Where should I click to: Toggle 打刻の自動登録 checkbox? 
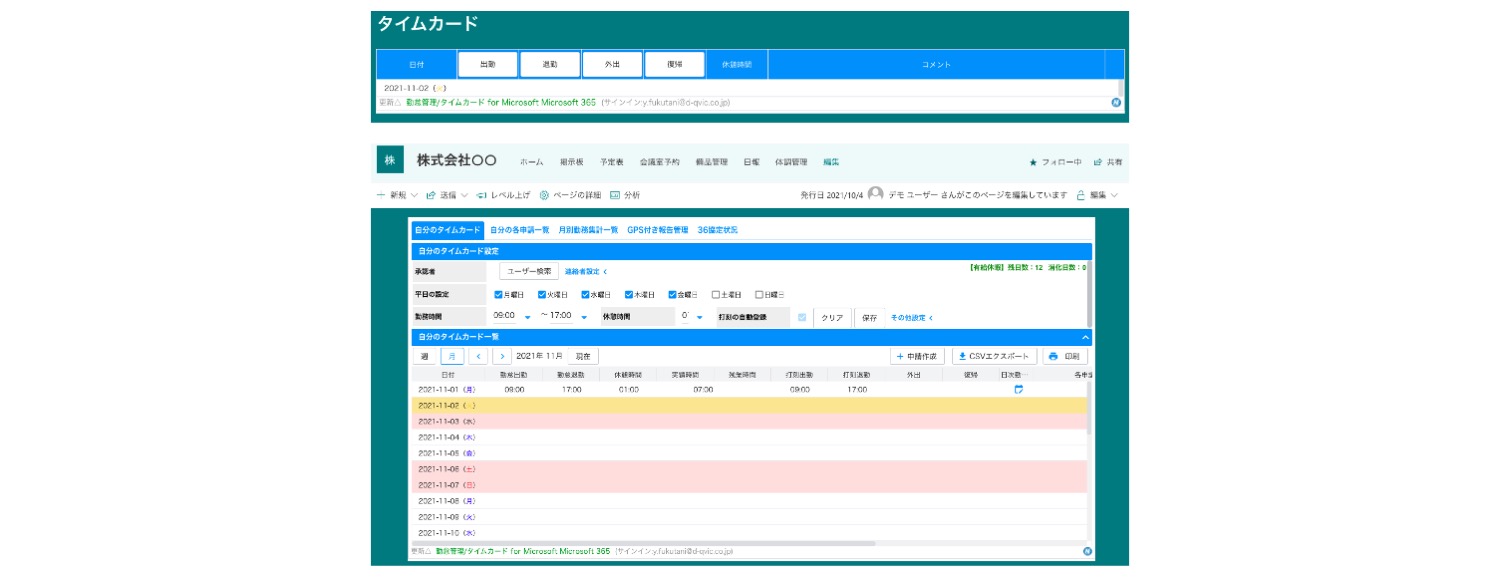click(802, 317)
